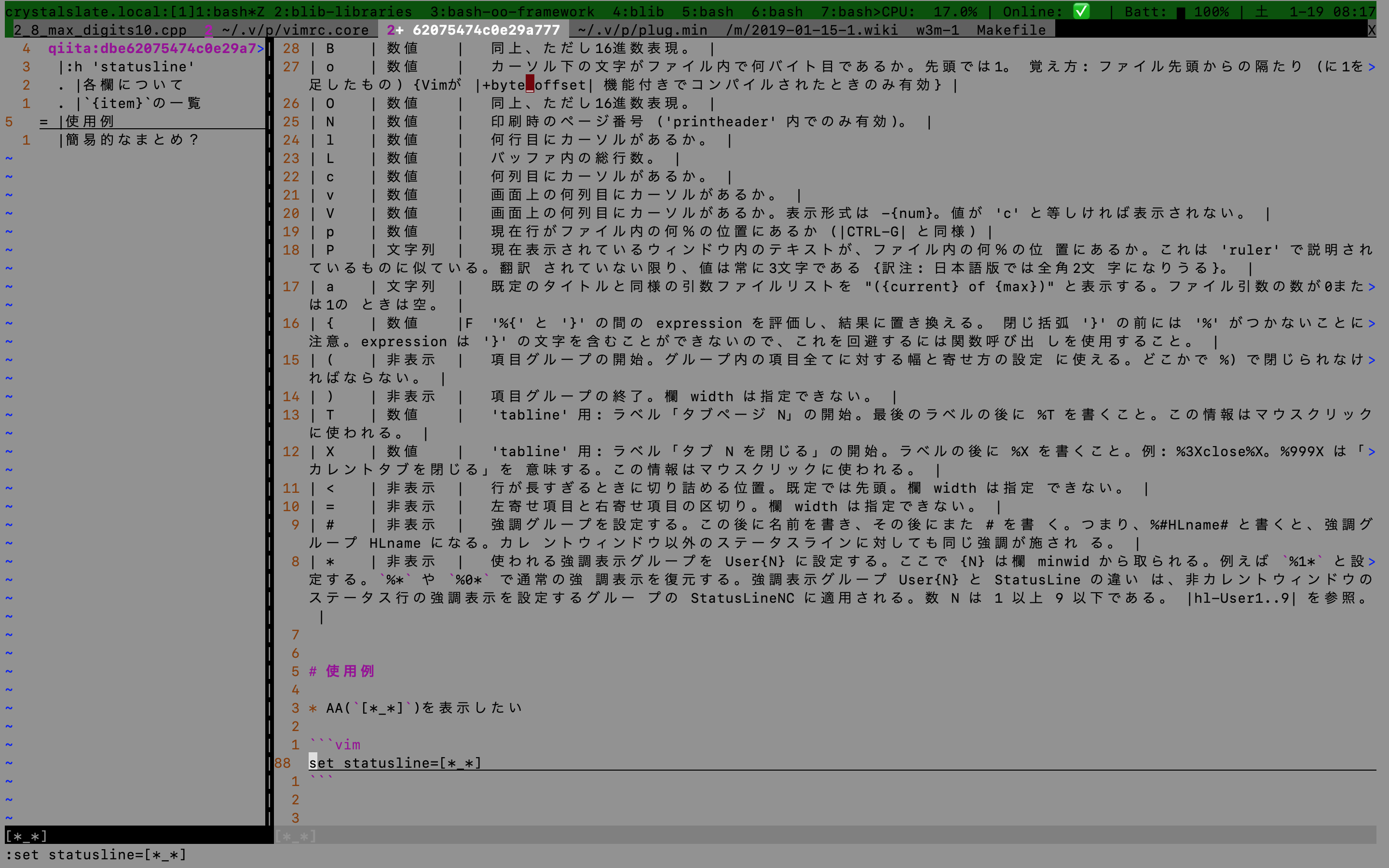Open the Makefile buffer tab
Viewport: 1389px width, 868px height.
click(x=1011, y=29)
